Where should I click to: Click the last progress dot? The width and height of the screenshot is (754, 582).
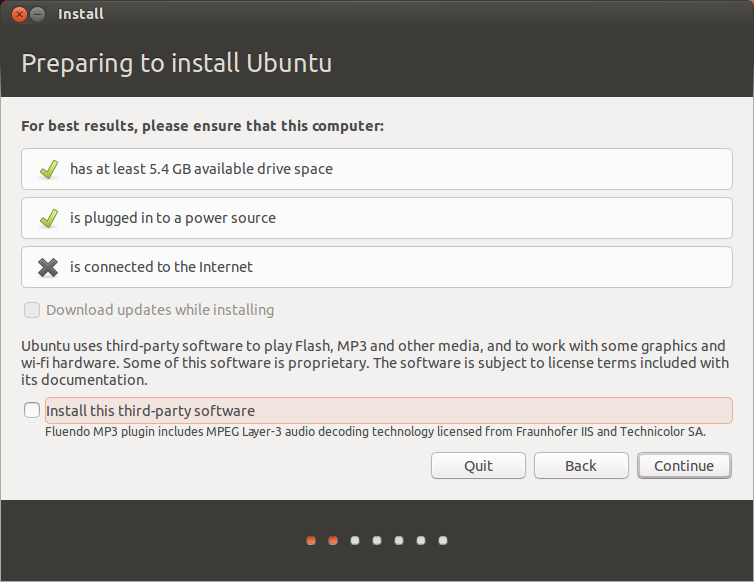442,541
